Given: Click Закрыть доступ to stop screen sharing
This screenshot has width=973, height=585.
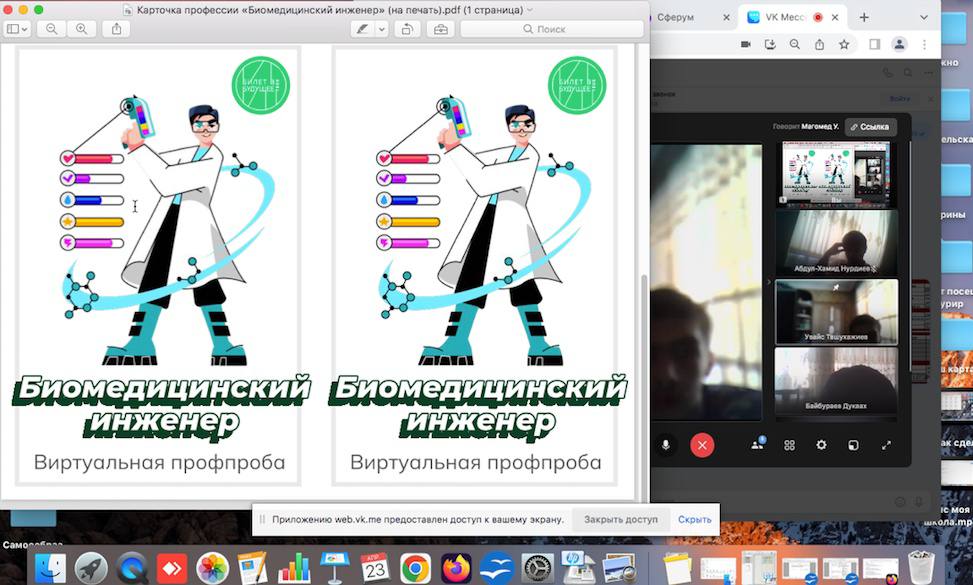Looking at the screenshot, I should click(621, 519).
